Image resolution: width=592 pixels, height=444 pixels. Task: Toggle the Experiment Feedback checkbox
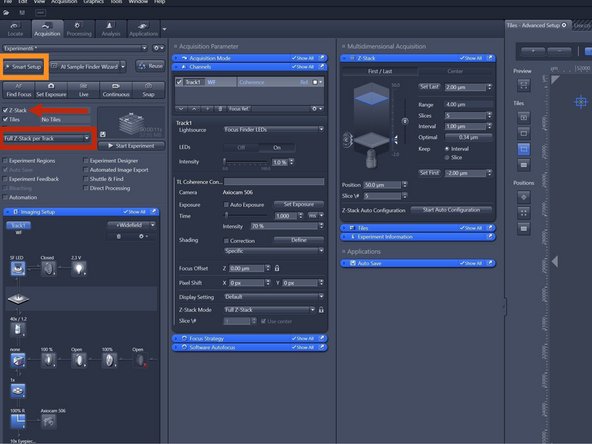point(5,179)
